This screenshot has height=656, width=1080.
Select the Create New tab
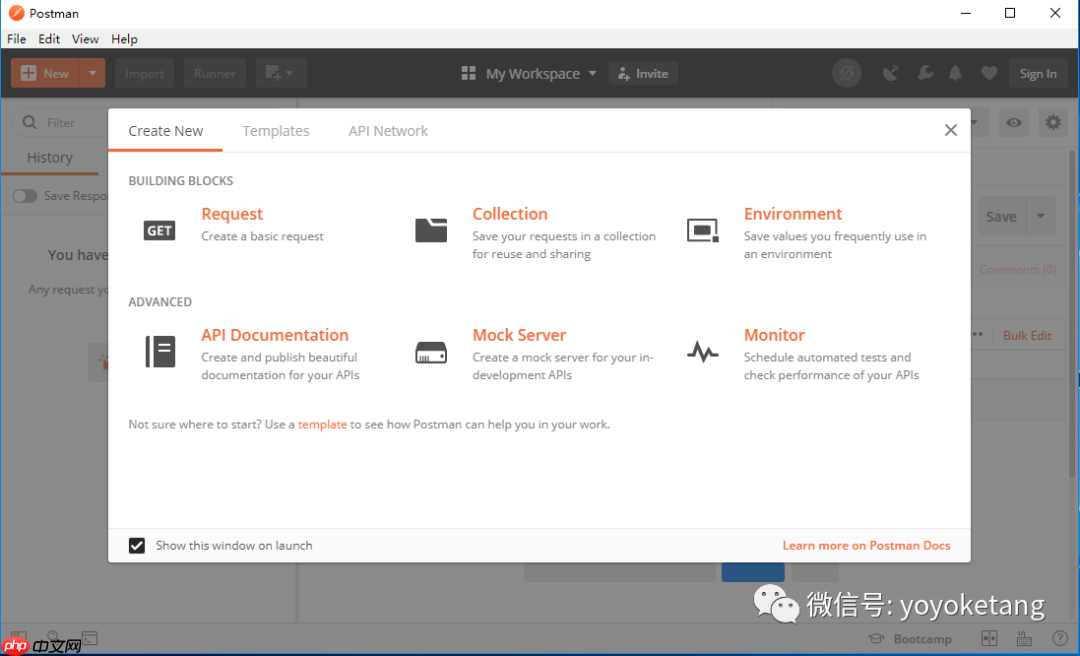pyautogui.click(x=165, y=131)
